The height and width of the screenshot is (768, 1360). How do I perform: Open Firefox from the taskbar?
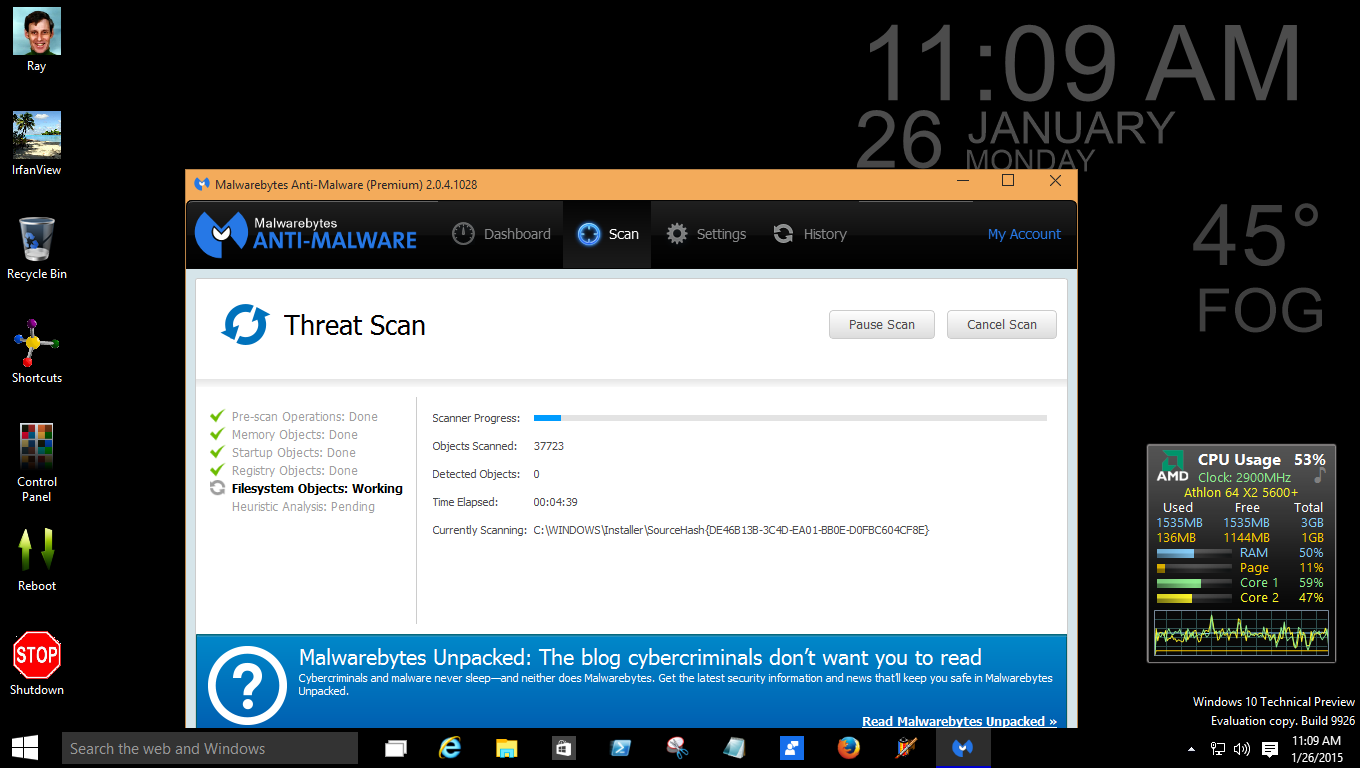[x=848, y=748]
